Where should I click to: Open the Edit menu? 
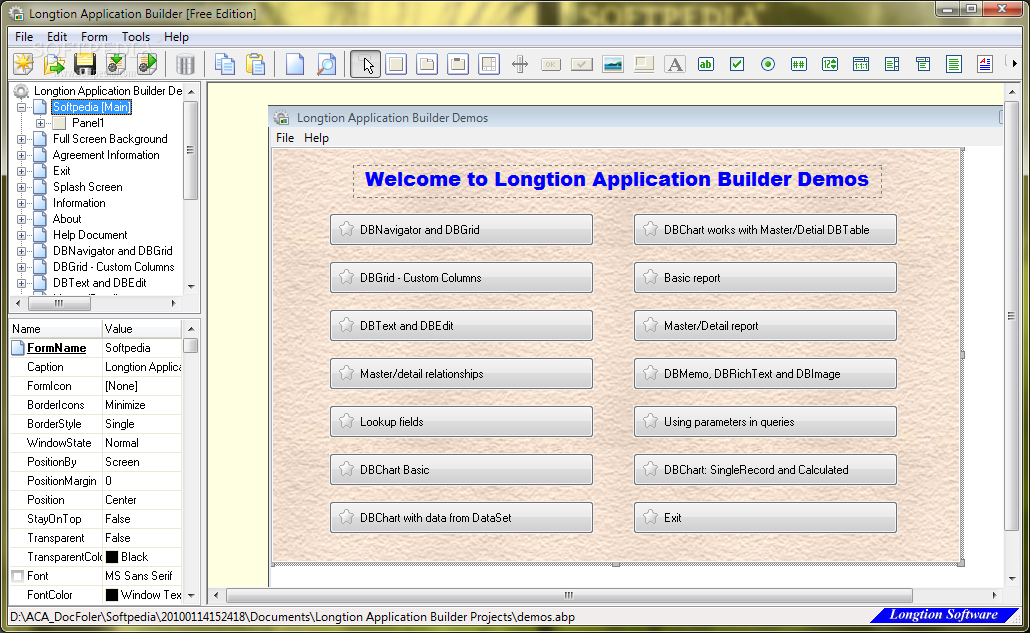point(57,37)
